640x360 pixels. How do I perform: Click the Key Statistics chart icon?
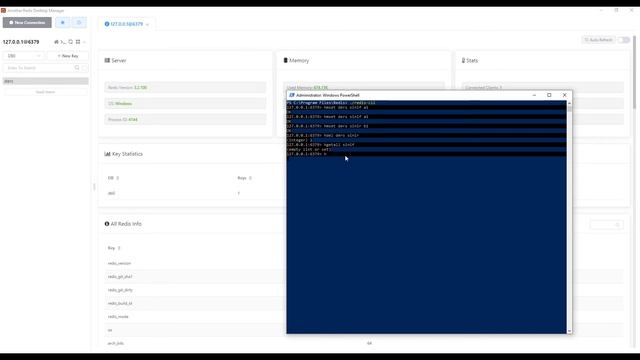[107, 154]
